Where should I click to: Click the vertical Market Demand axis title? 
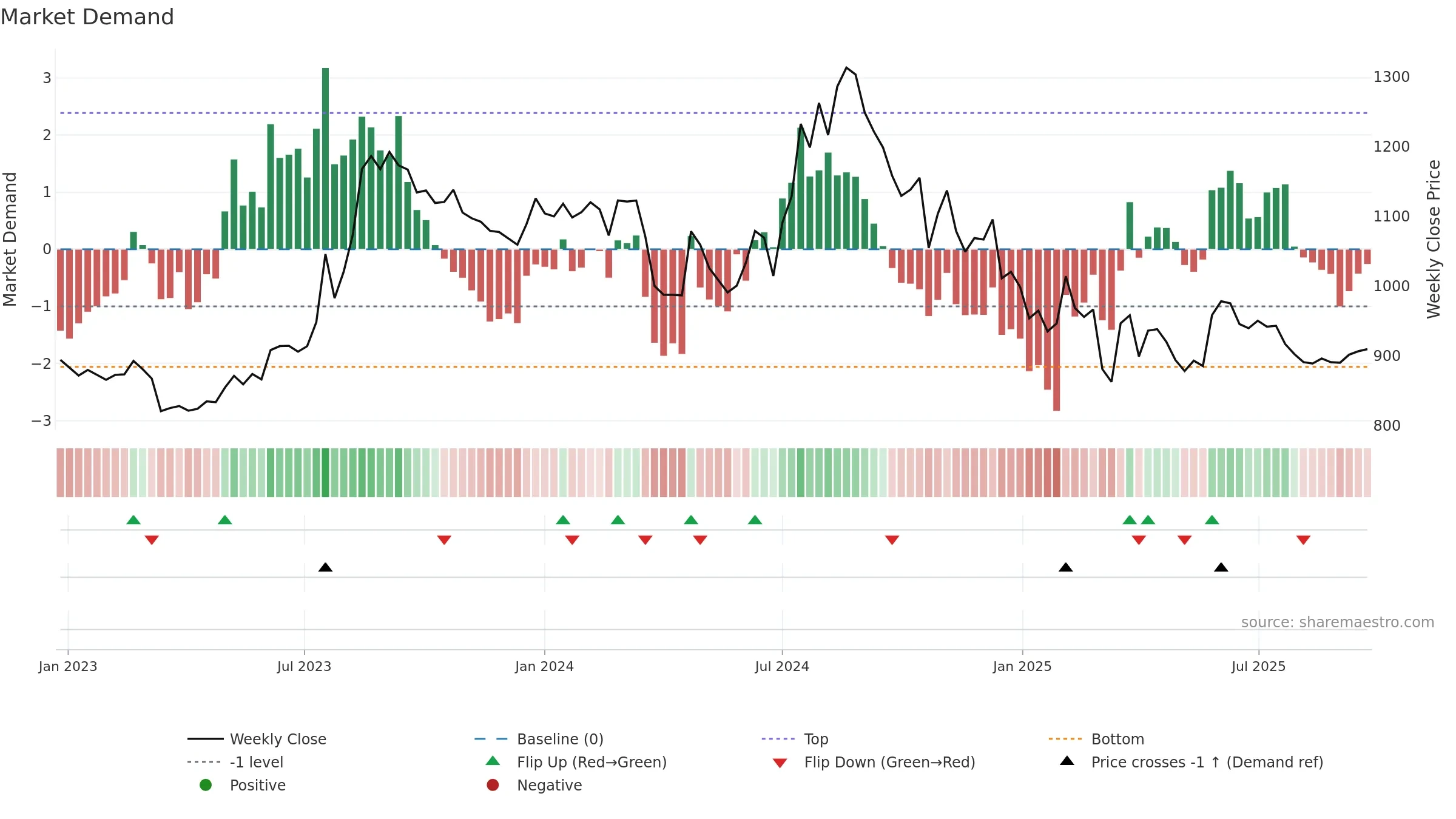pyautogui.click(x=10, y=239)
